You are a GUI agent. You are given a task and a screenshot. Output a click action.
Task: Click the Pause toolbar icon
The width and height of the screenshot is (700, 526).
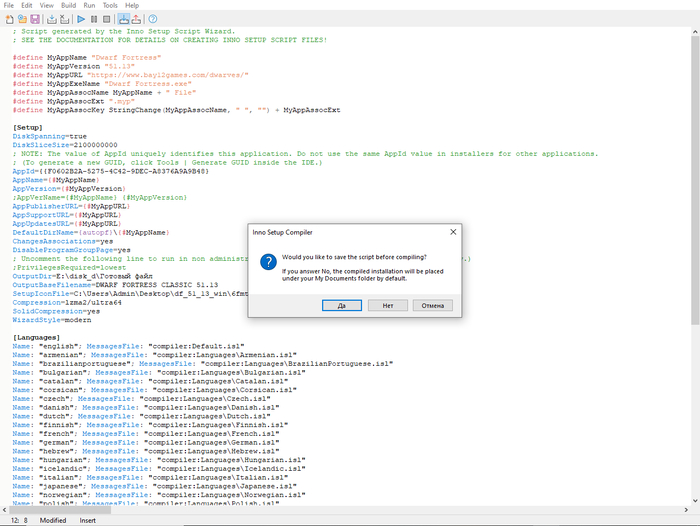tap(94, 19)
